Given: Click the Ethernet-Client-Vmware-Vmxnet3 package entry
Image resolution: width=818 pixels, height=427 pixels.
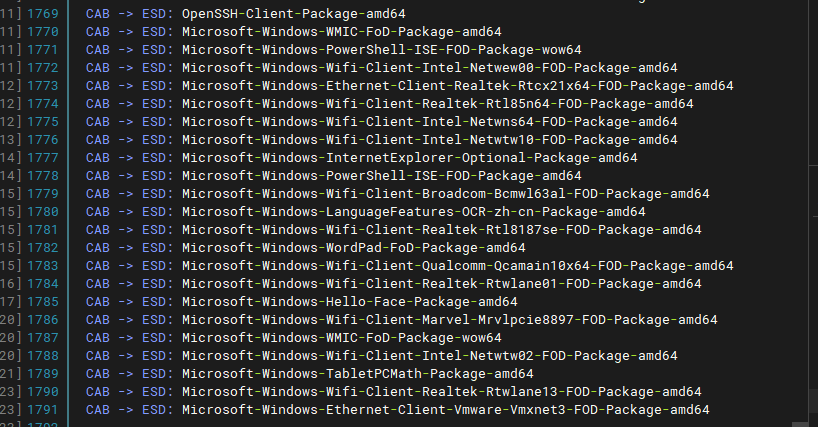Looking at the screenshot, I should pos(445,410).
